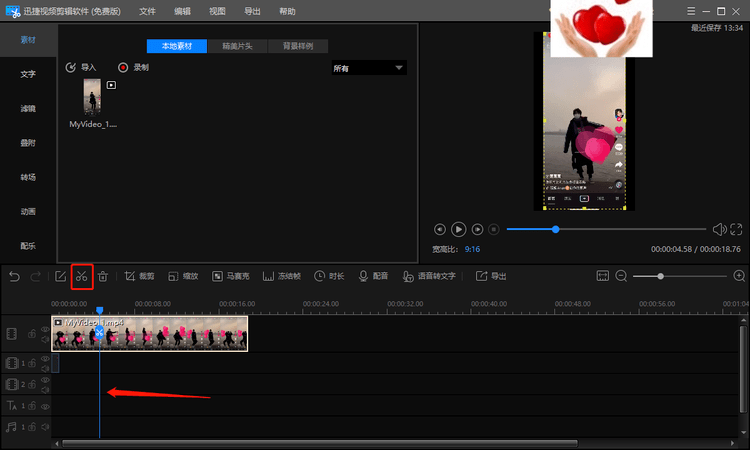The height and width of the screenshot is (450, 750).
Task: Open the 文件 menu
Action: (x=147, y=11)
